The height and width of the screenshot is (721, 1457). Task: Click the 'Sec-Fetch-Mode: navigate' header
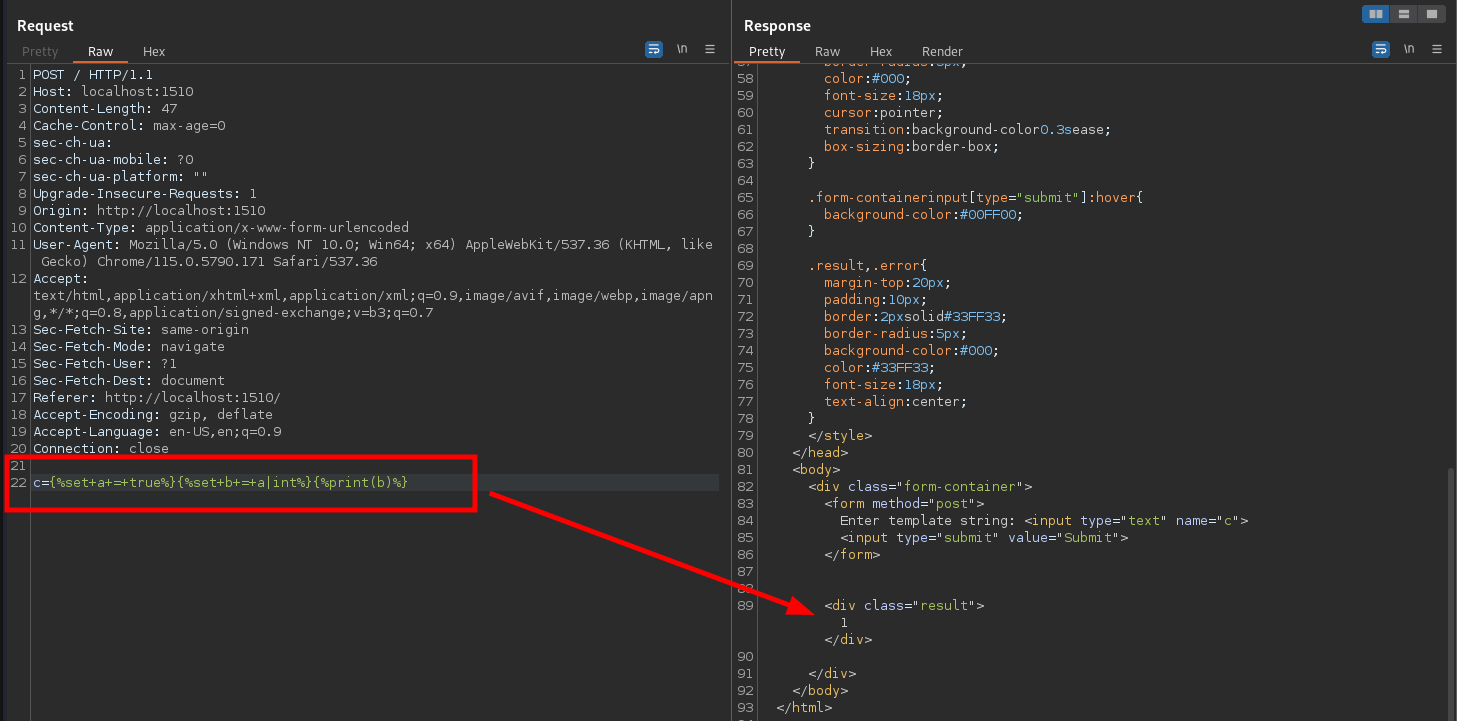point(129,346)
